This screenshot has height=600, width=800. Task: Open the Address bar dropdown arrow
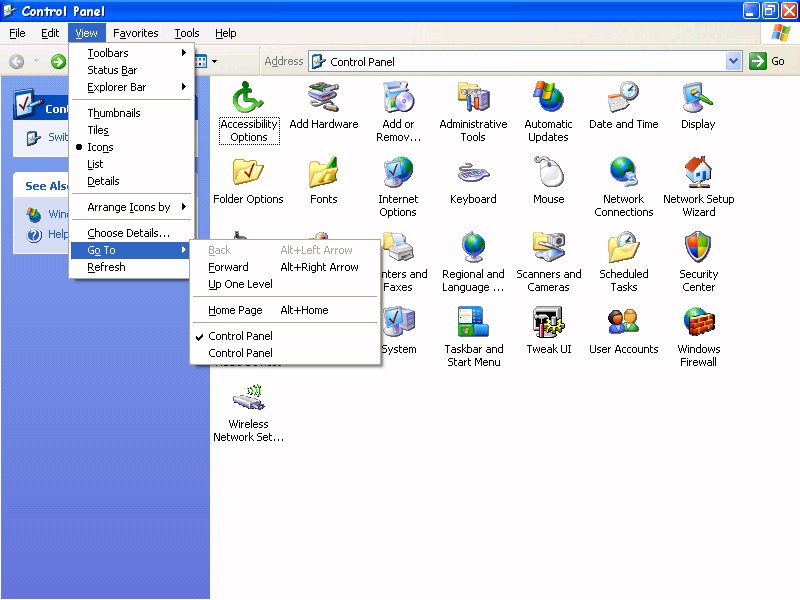point(733,62)
